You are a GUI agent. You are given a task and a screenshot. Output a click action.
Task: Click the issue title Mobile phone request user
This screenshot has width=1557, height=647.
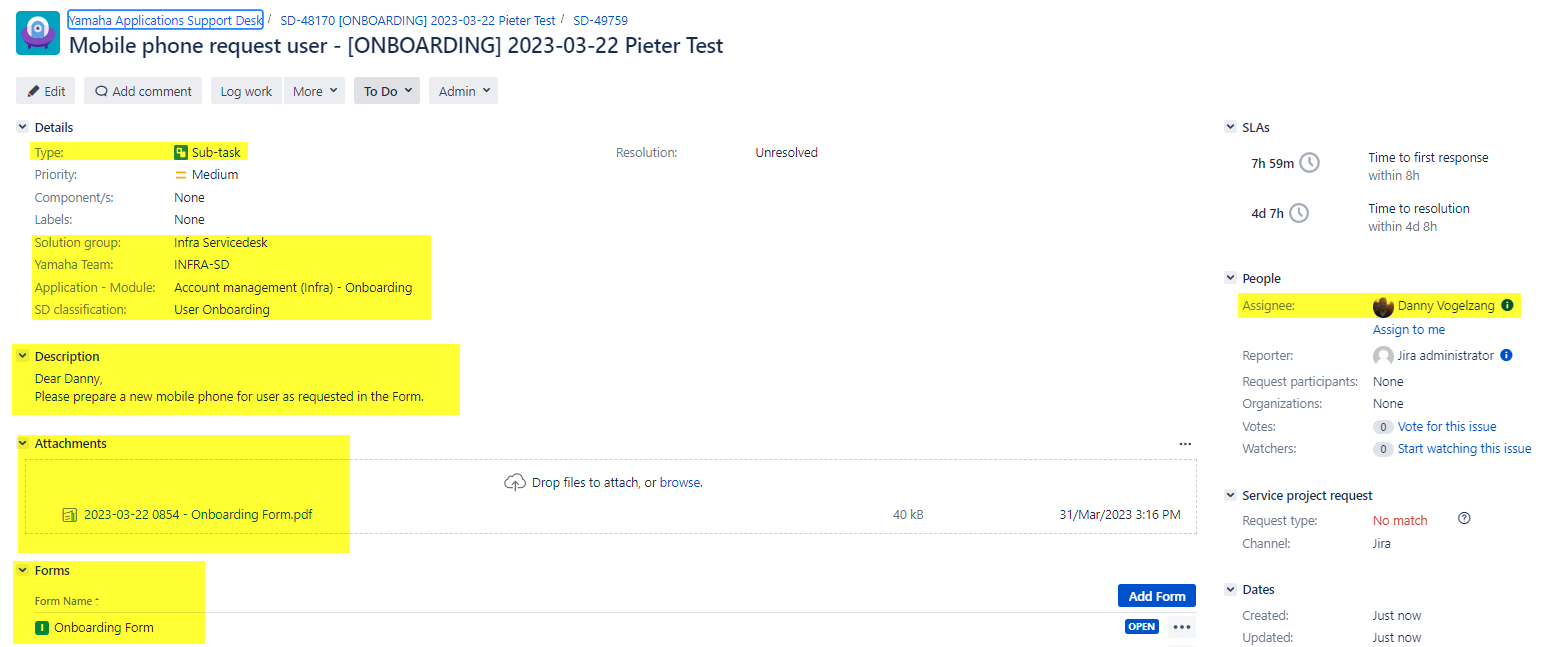[x=396, y=46]
